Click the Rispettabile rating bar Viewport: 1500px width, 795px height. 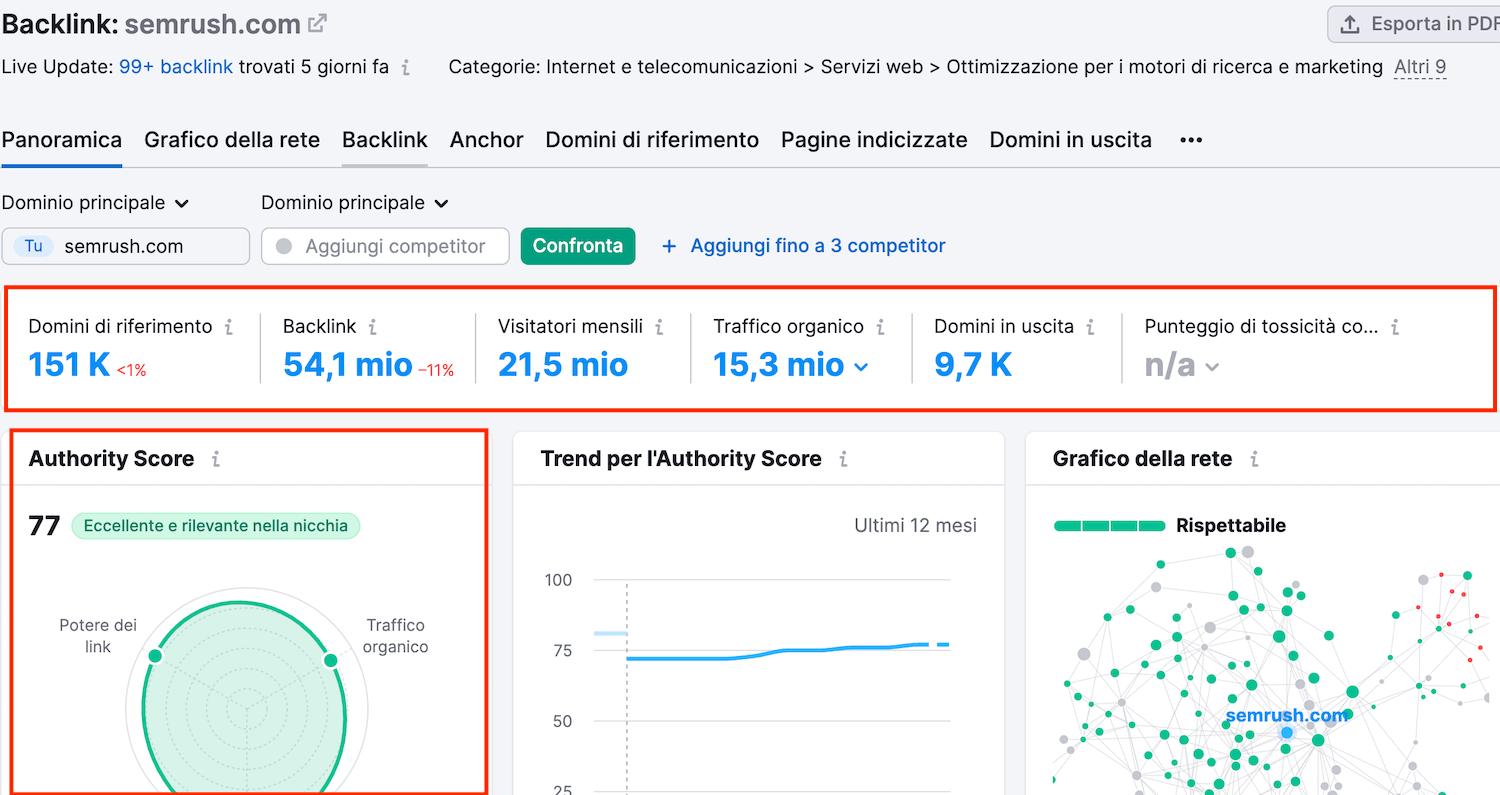pos(1110,526)
